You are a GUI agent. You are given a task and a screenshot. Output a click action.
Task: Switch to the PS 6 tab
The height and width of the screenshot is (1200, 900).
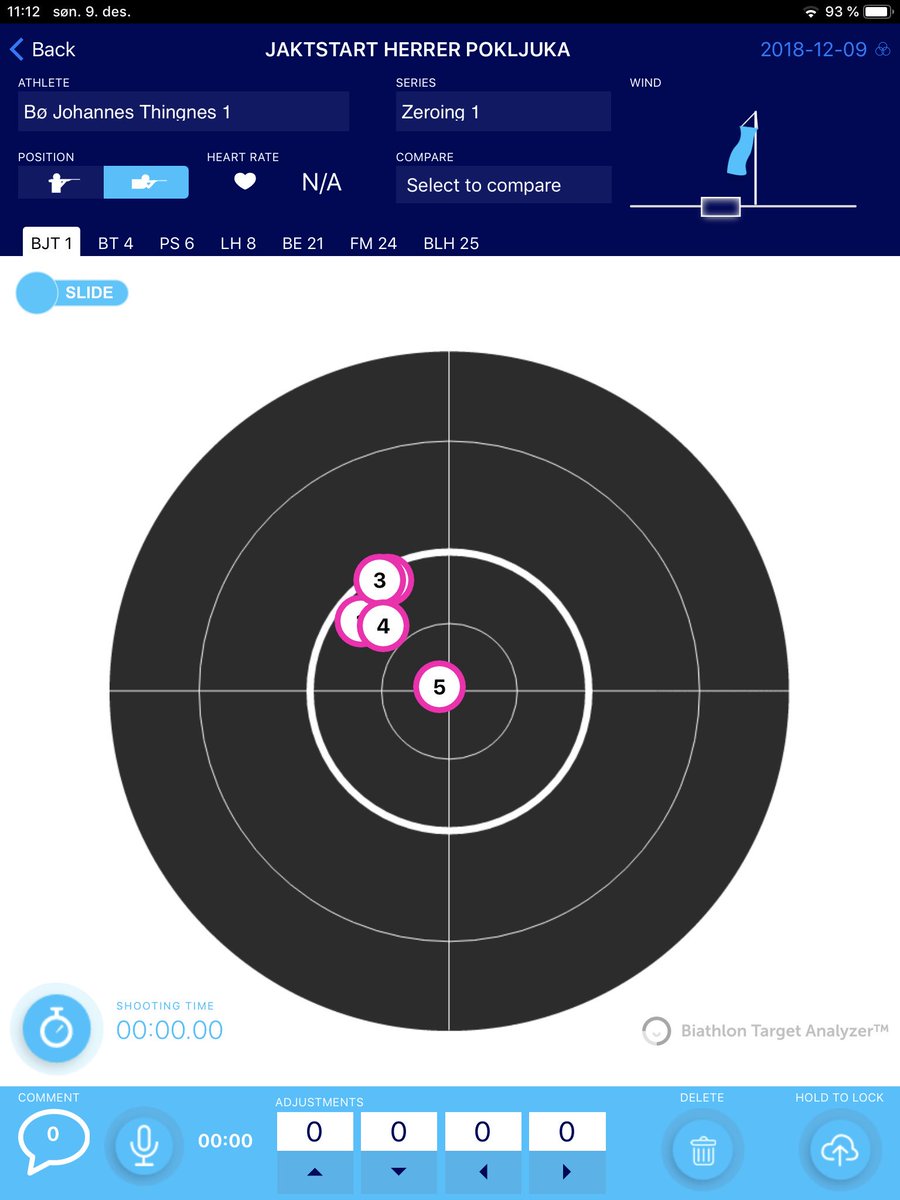177,243
